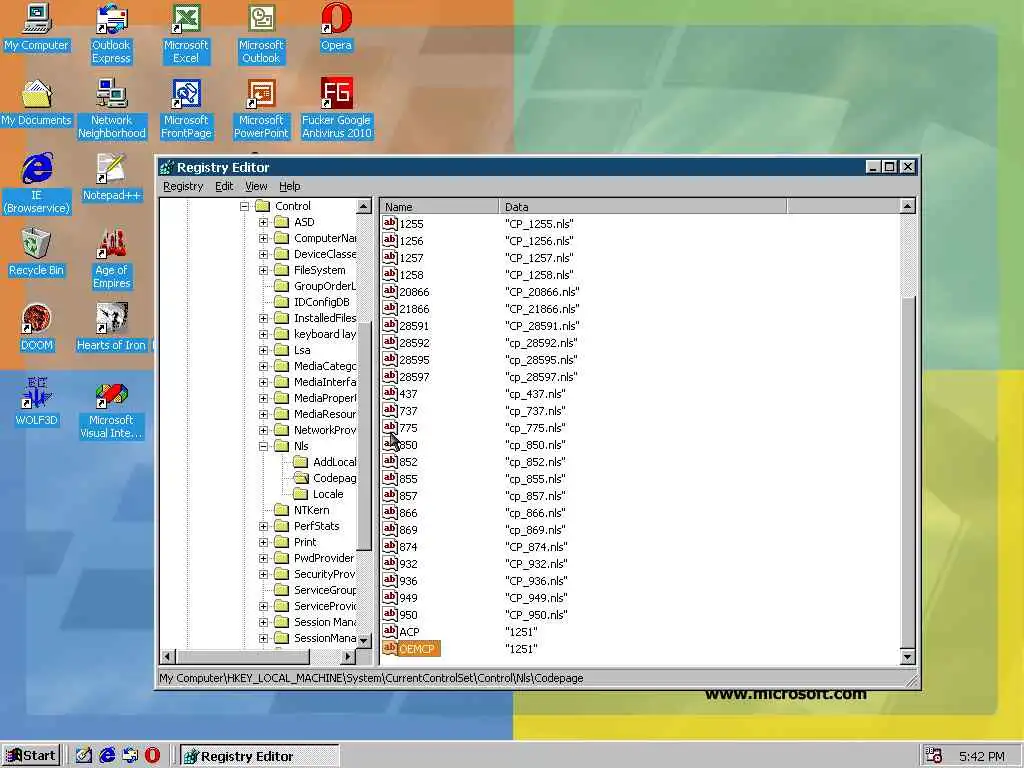Collapse the Control key in tree
Screen dimensions: 1024x768
point(244,206)
